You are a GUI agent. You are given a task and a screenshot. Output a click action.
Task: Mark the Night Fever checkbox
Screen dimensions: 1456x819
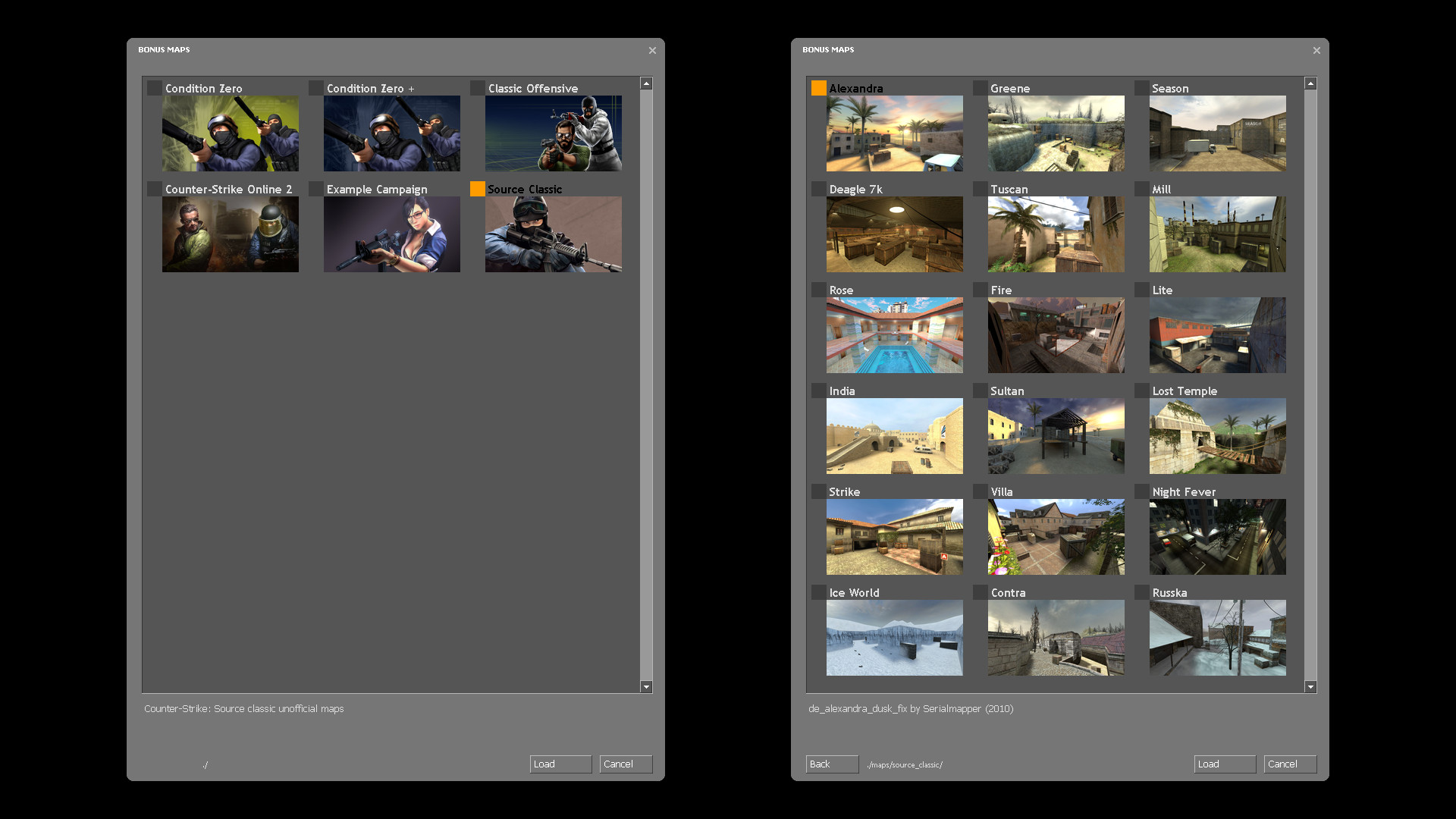[1142, 491]
